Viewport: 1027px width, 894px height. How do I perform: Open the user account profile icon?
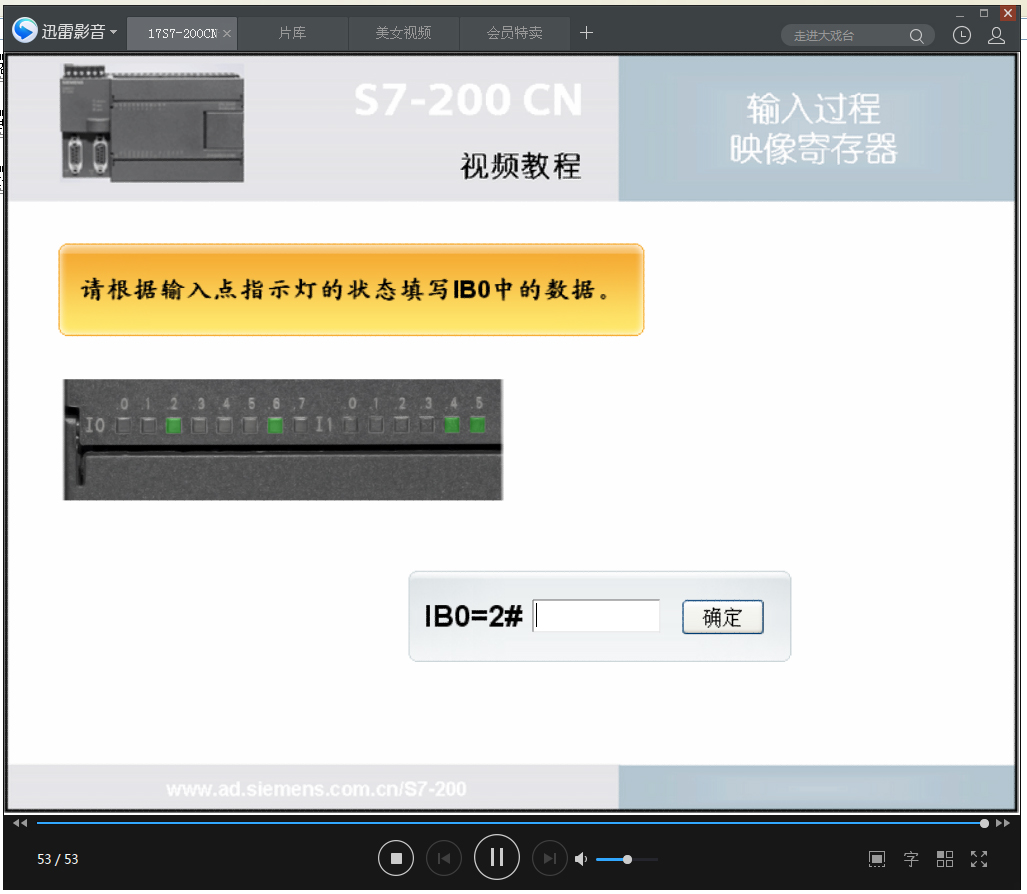pyautogui.click(x=996, y=35)
